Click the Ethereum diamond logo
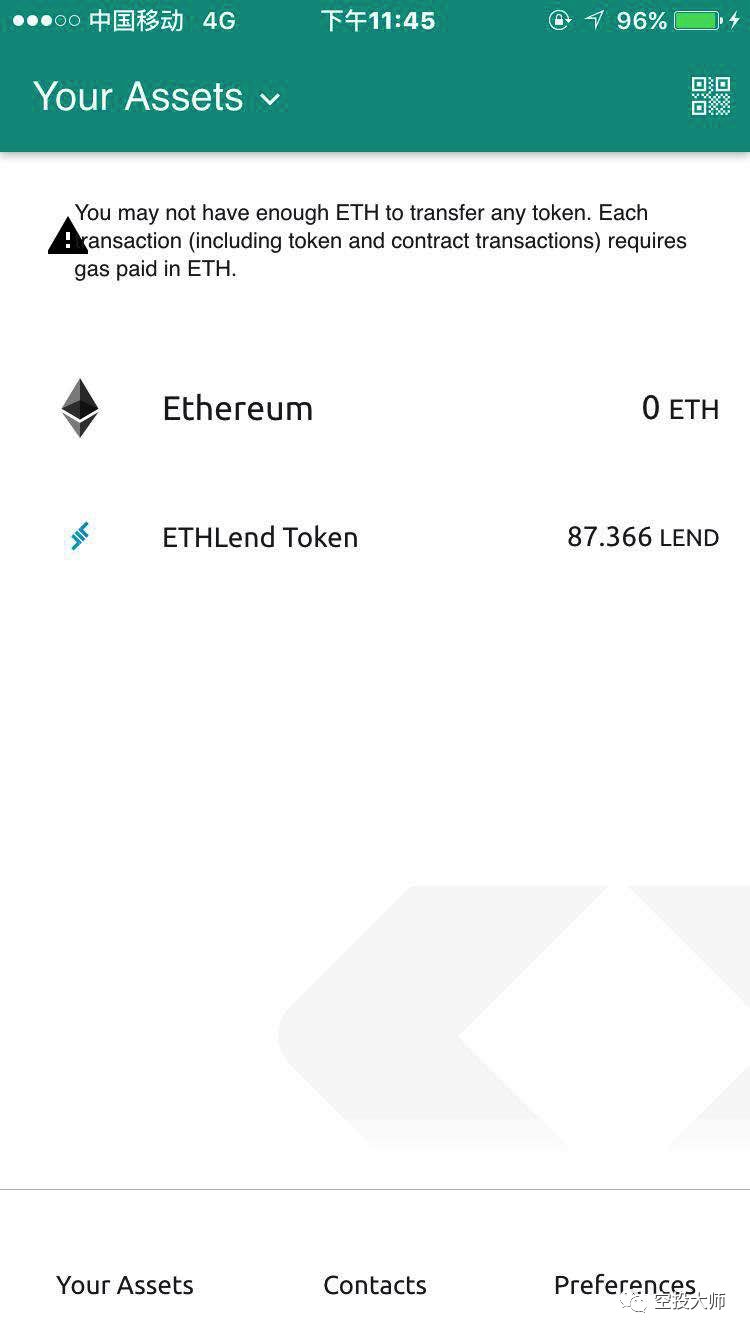The width and height of the screenshot is (750, 1334). pos(80,408)
